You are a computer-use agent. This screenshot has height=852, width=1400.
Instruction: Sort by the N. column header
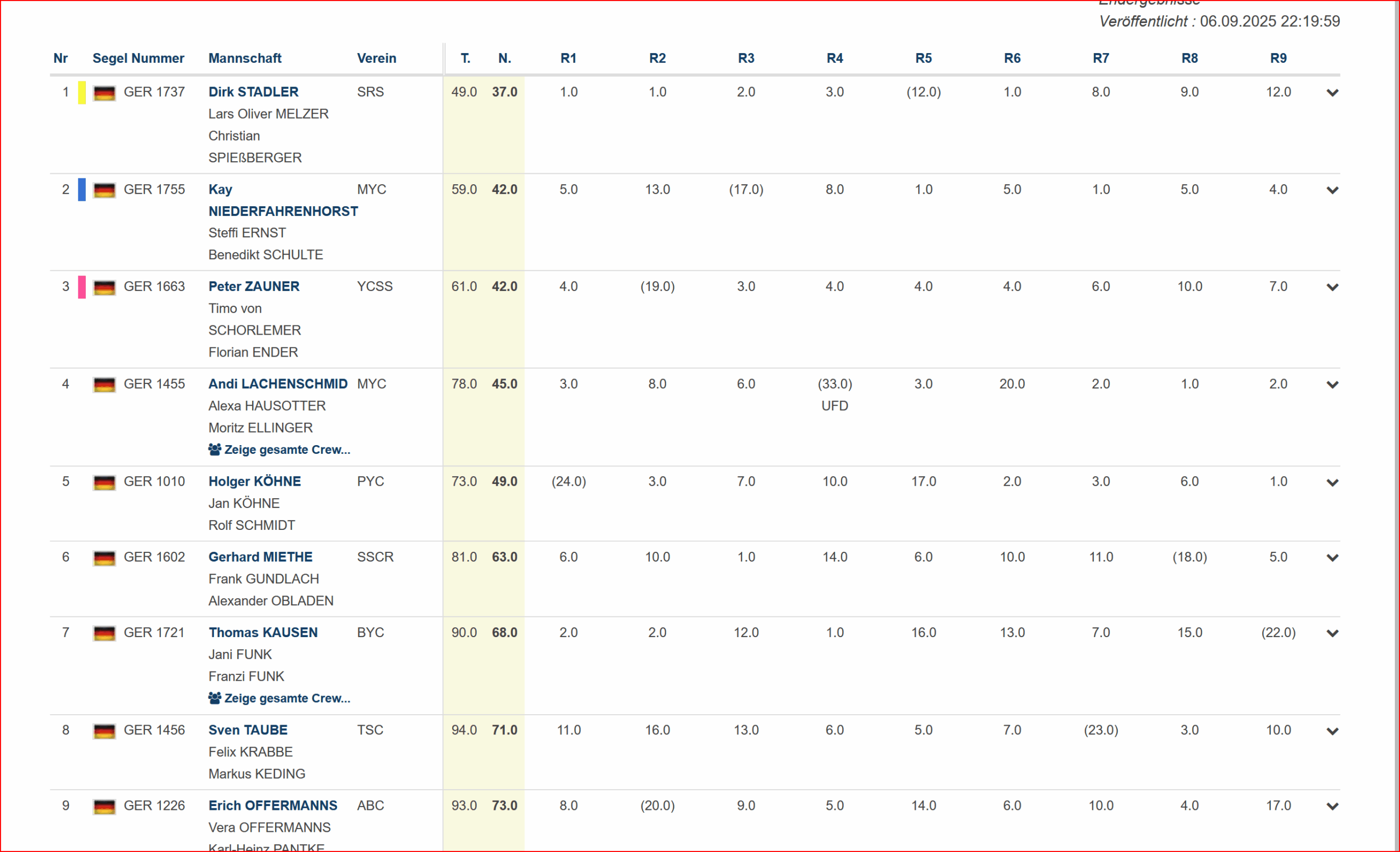[x=505, y=58]
